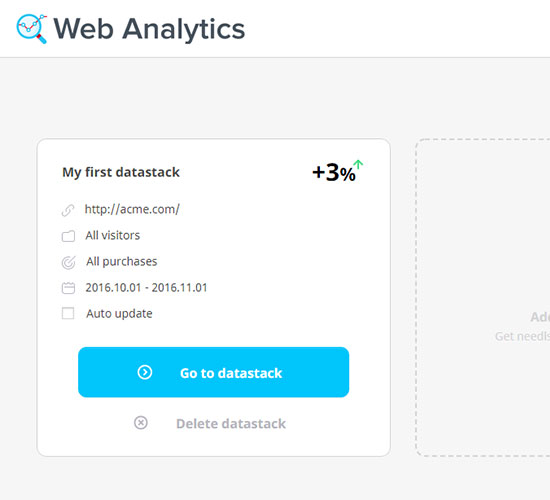550x500 pixels.
Task: Click the dashed add-new-datastack placeholder card
Action: click(x=483, y=298)
